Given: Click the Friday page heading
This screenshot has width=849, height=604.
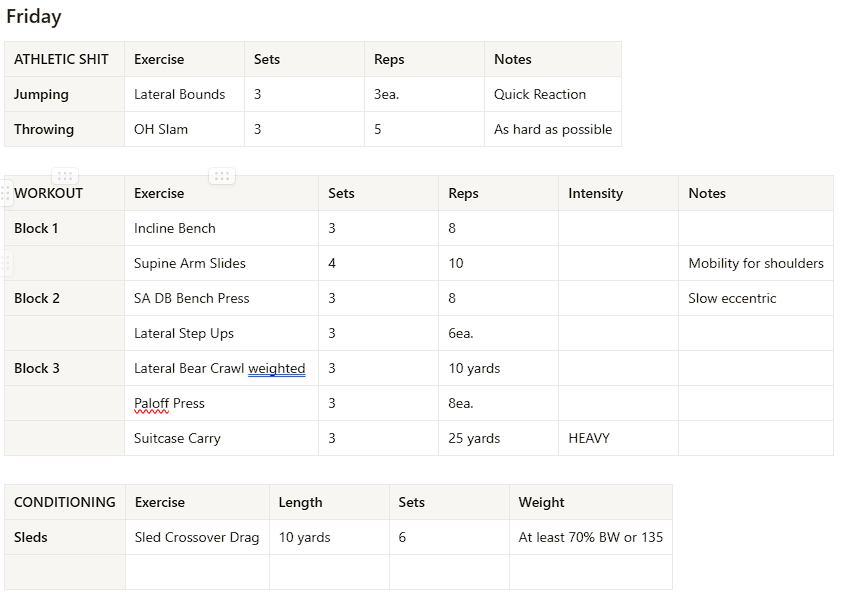Looking at the screenshot, I should pos(34,17).
